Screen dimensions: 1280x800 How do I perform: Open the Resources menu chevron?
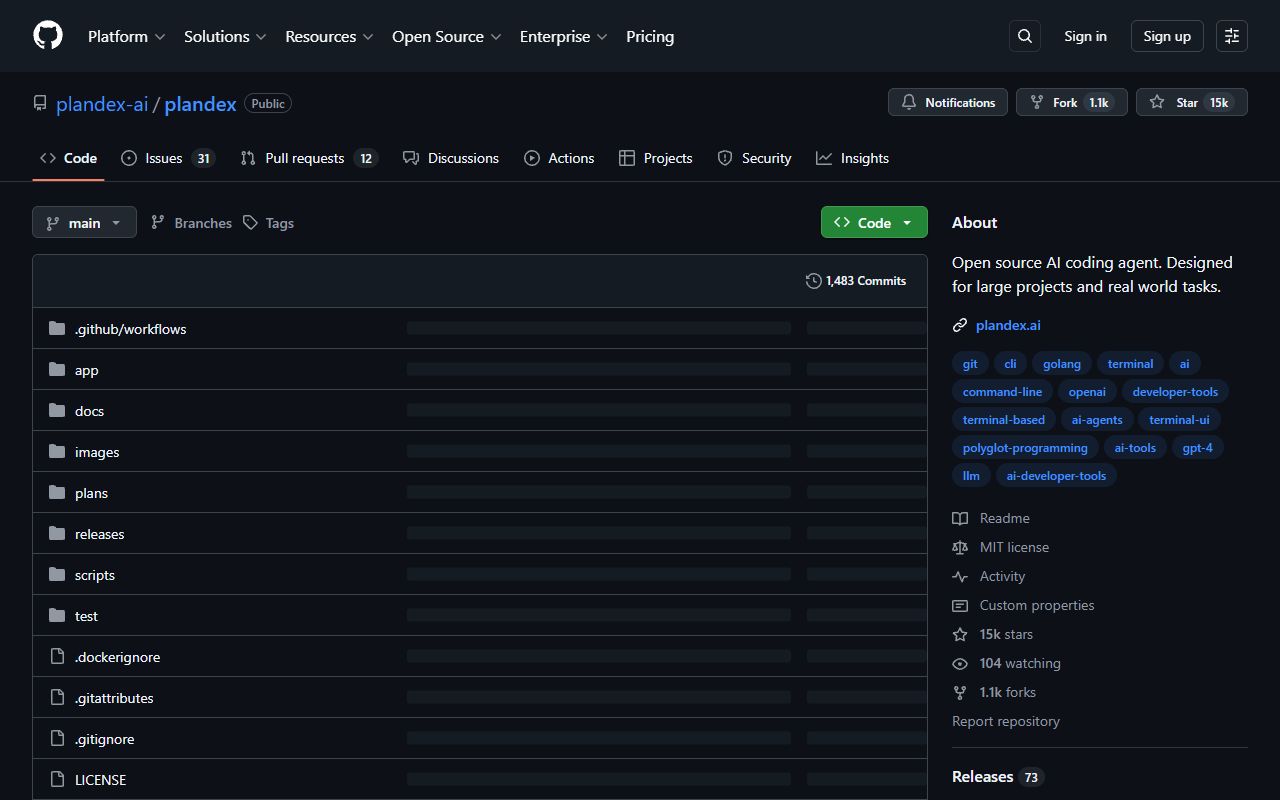pos(369,36)
